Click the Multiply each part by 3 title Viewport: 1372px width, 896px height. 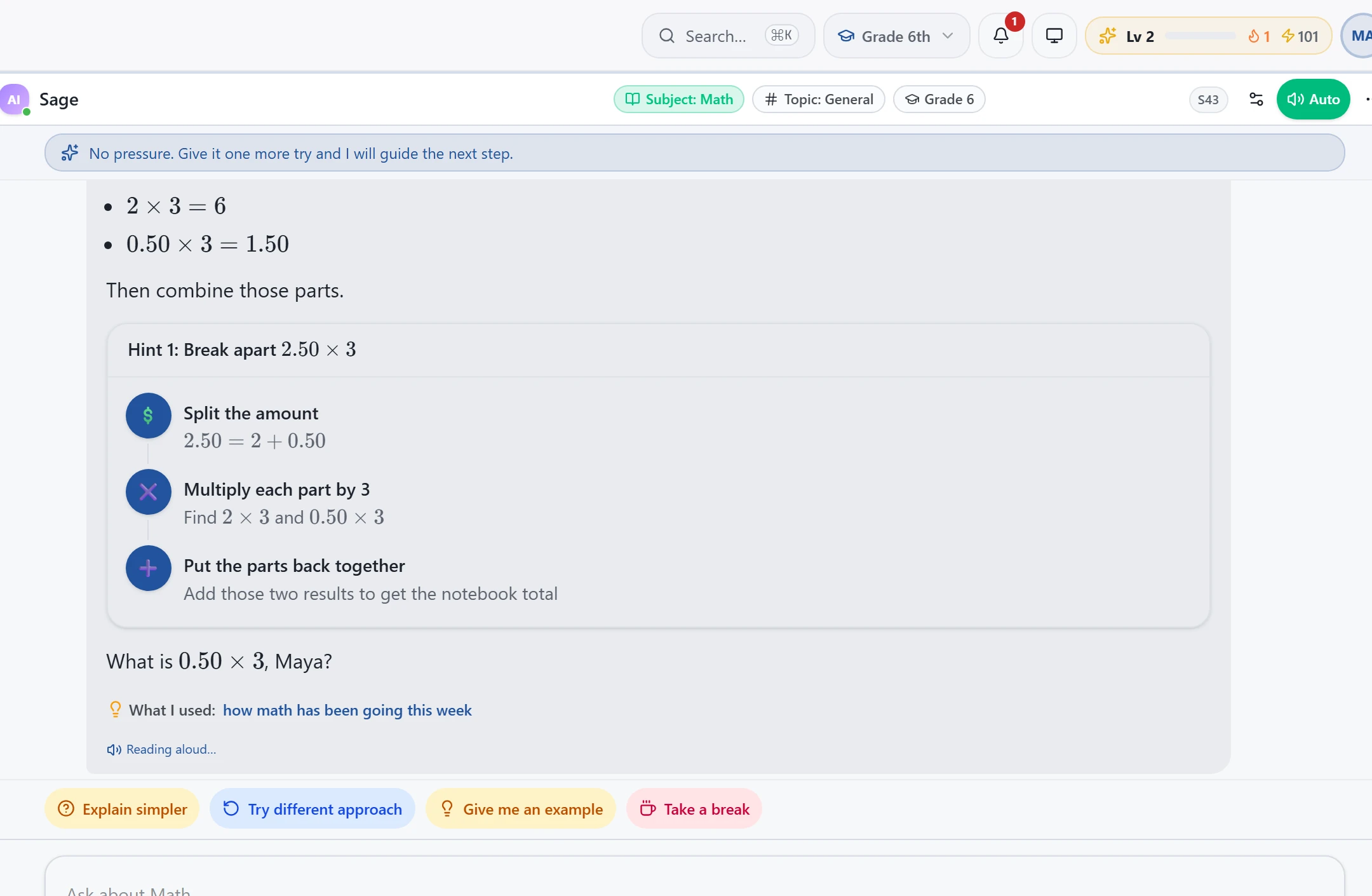pos(277,490)
